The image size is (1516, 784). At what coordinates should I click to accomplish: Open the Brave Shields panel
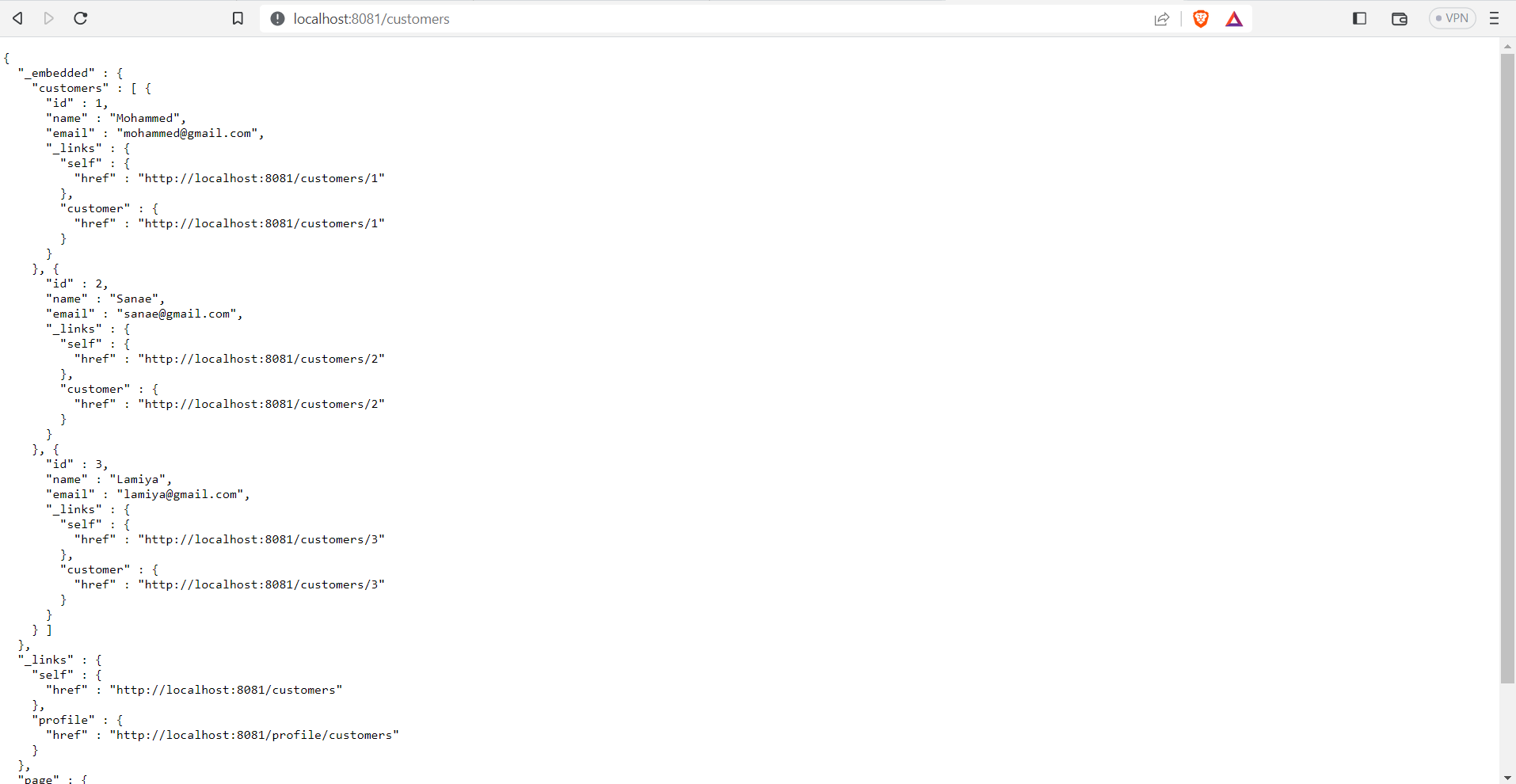(x=1200, y=18)
